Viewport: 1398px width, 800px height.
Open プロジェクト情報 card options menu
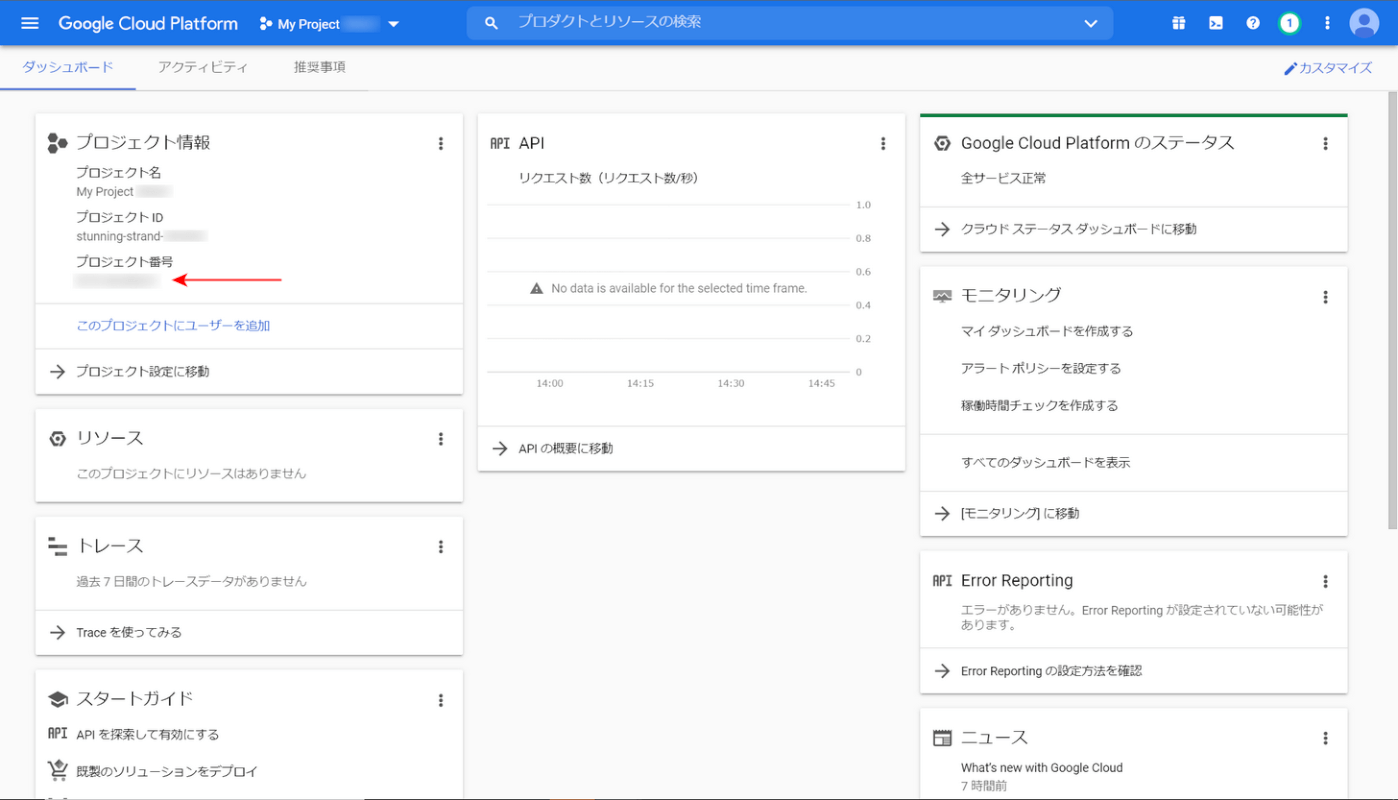click(x=441, y=144)
